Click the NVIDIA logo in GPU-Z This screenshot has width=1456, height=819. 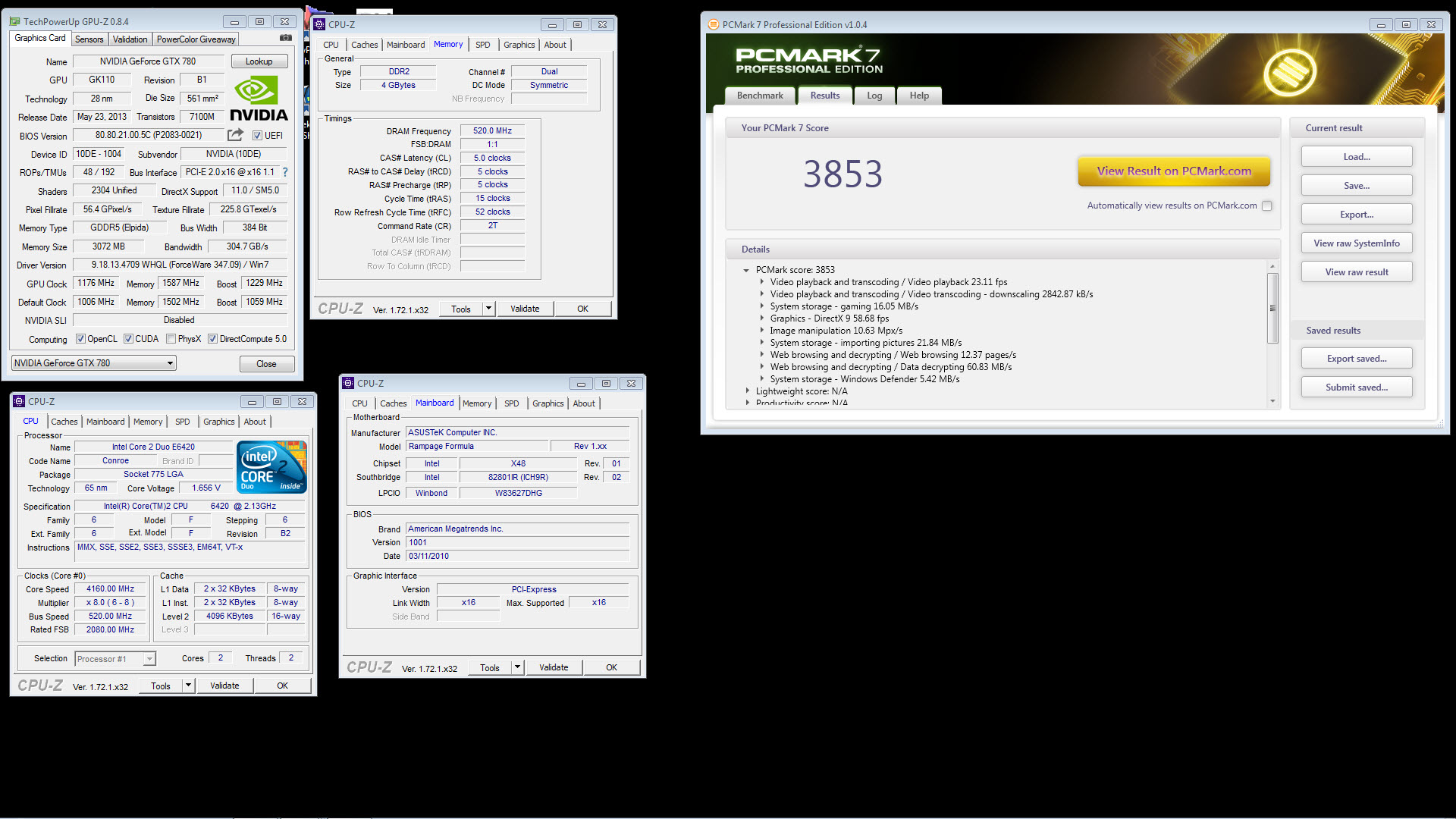(259, 99)
